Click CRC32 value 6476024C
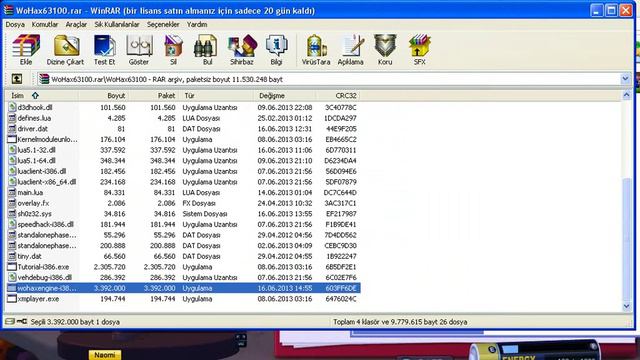 (340, 299)
